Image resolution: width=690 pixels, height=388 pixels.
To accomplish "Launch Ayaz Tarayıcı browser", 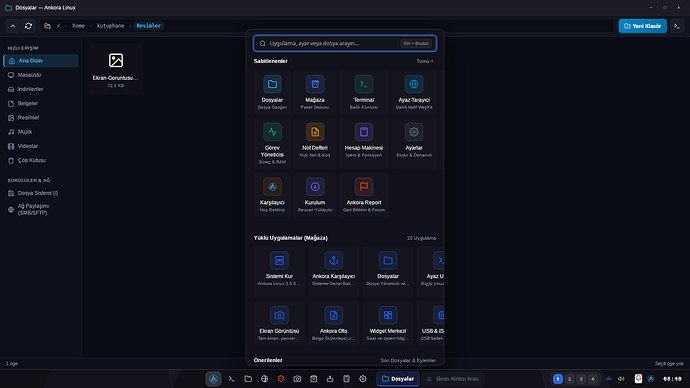I will [414, 92].
